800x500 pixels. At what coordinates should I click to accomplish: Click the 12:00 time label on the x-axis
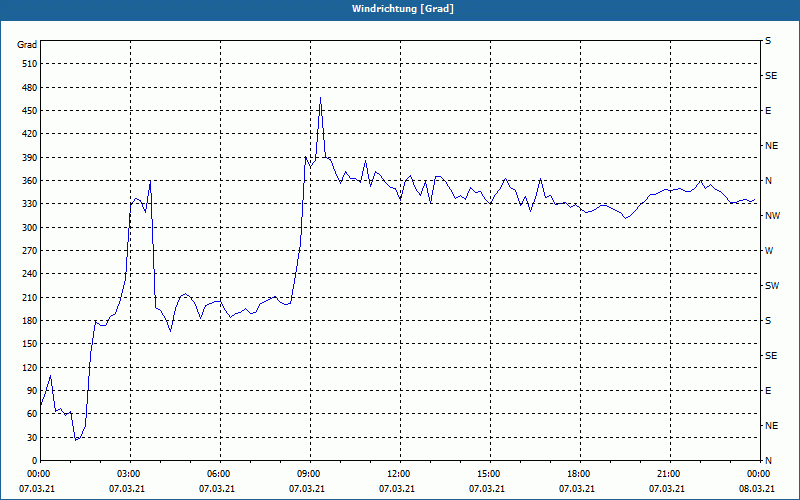point(399,474)
